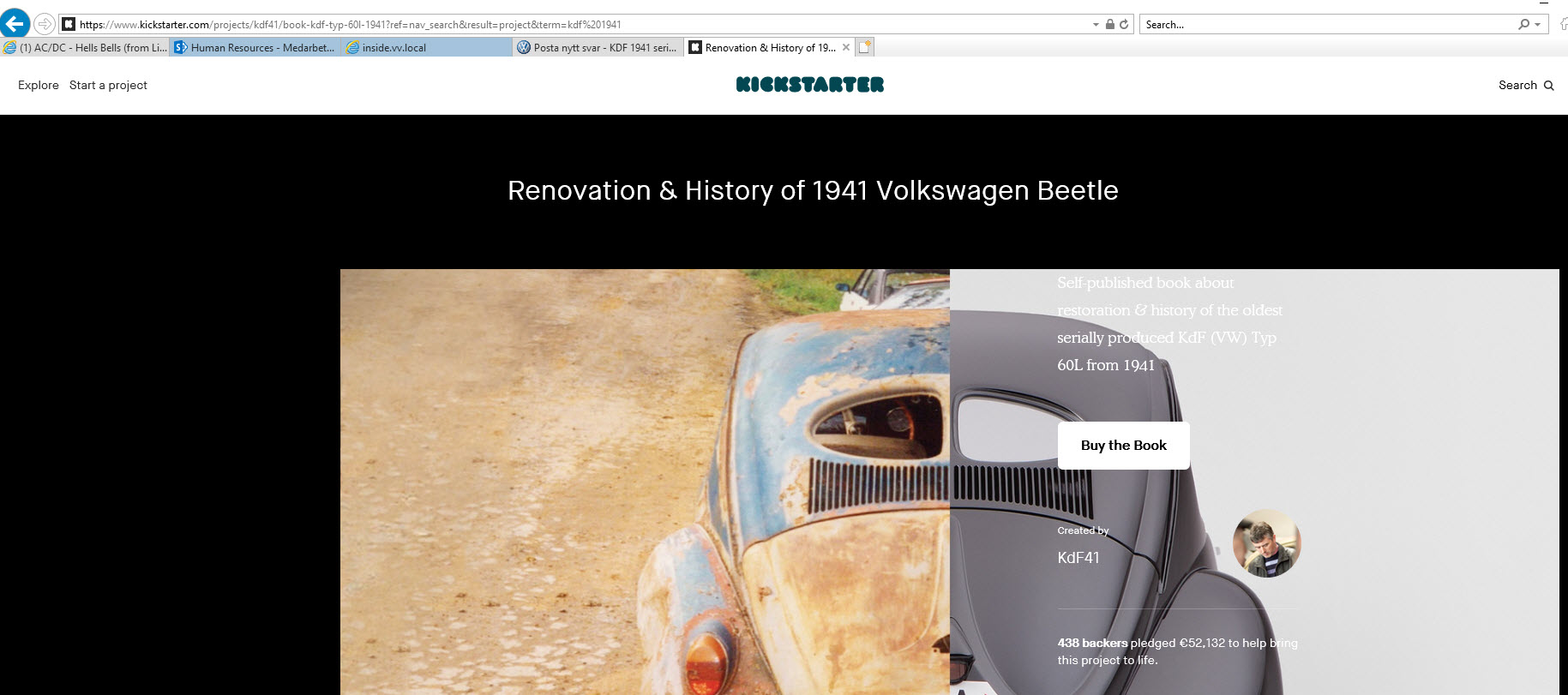Switch to the Human Resources - Medarbet tab

(x=256, y=48)
